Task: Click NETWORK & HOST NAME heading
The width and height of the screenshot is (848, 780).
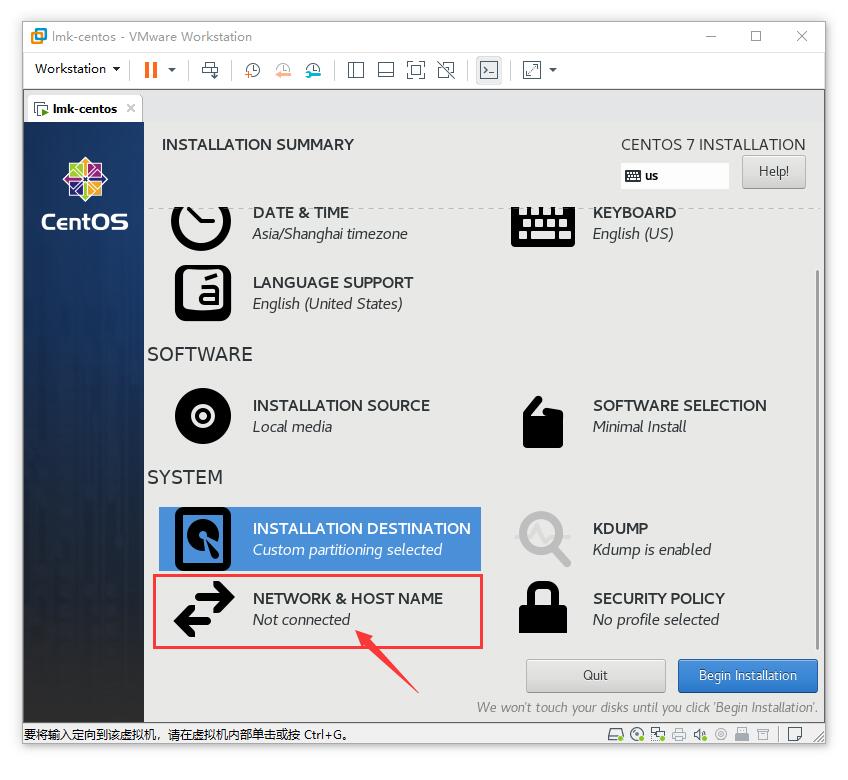Action: point(348,598)
